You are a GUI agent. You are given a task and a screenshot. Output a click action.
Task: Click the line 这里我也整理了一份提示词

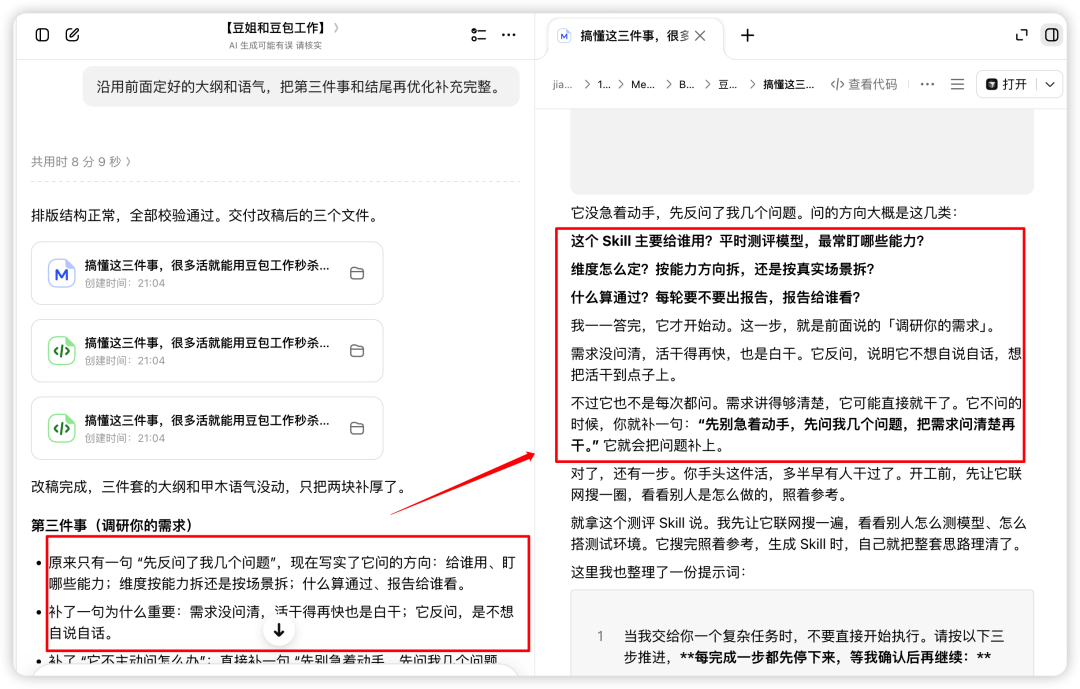coord(658,572)
